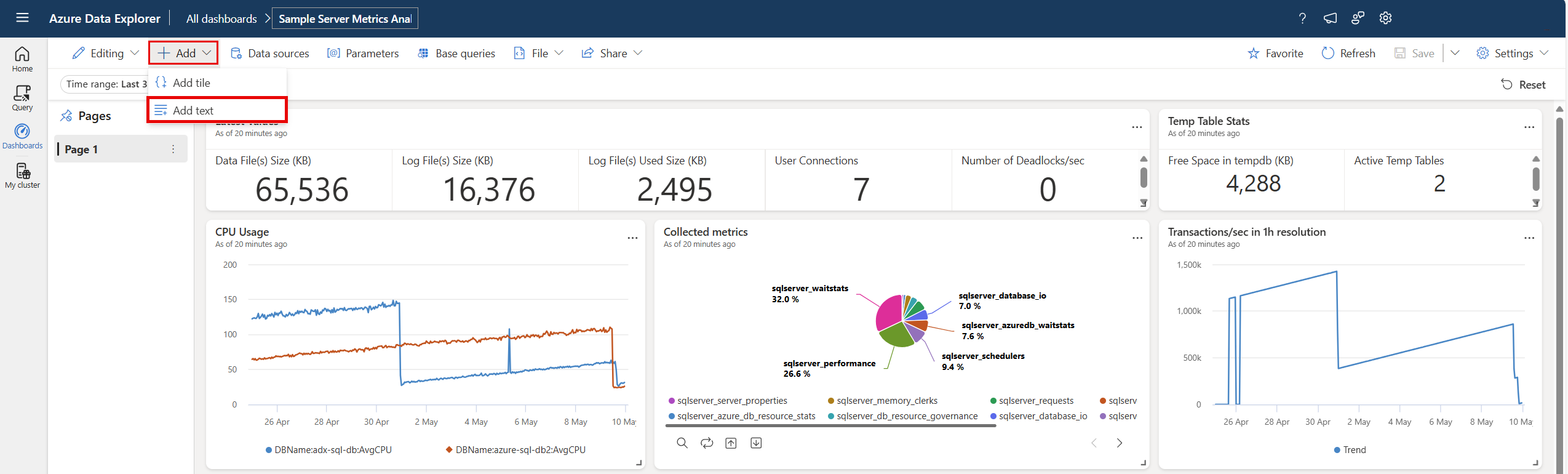Open the hamburger navigation menu
The height and width of the screenshot is (474, 1568).
22,18
